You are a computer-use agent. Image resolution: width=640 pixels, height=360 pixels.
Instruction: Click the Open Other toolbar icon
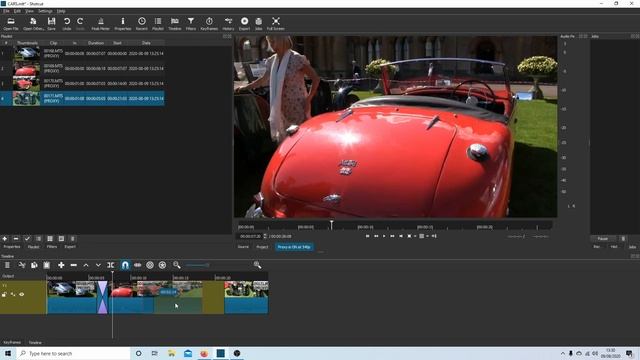pos(33,24)
